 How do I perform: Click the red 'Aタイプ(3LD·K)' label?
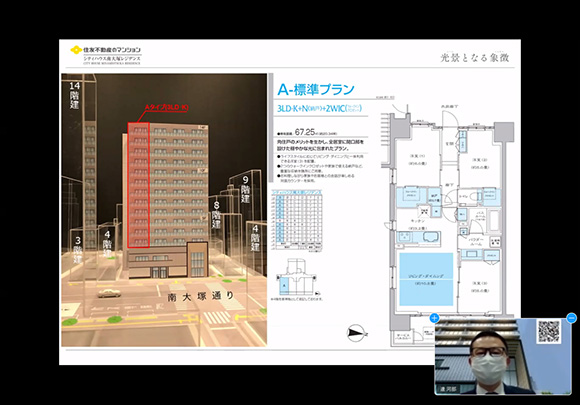point(166,107)
